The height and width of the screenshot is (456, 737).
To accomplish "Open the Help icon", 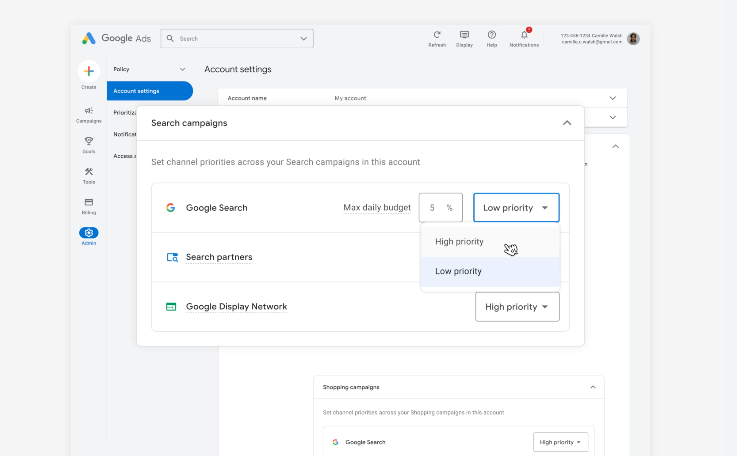I will (492, 35).
